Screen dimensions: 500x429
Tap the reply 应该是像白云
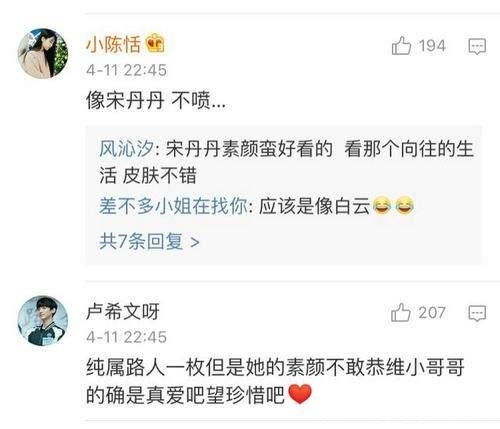click(x=314, y=206)
